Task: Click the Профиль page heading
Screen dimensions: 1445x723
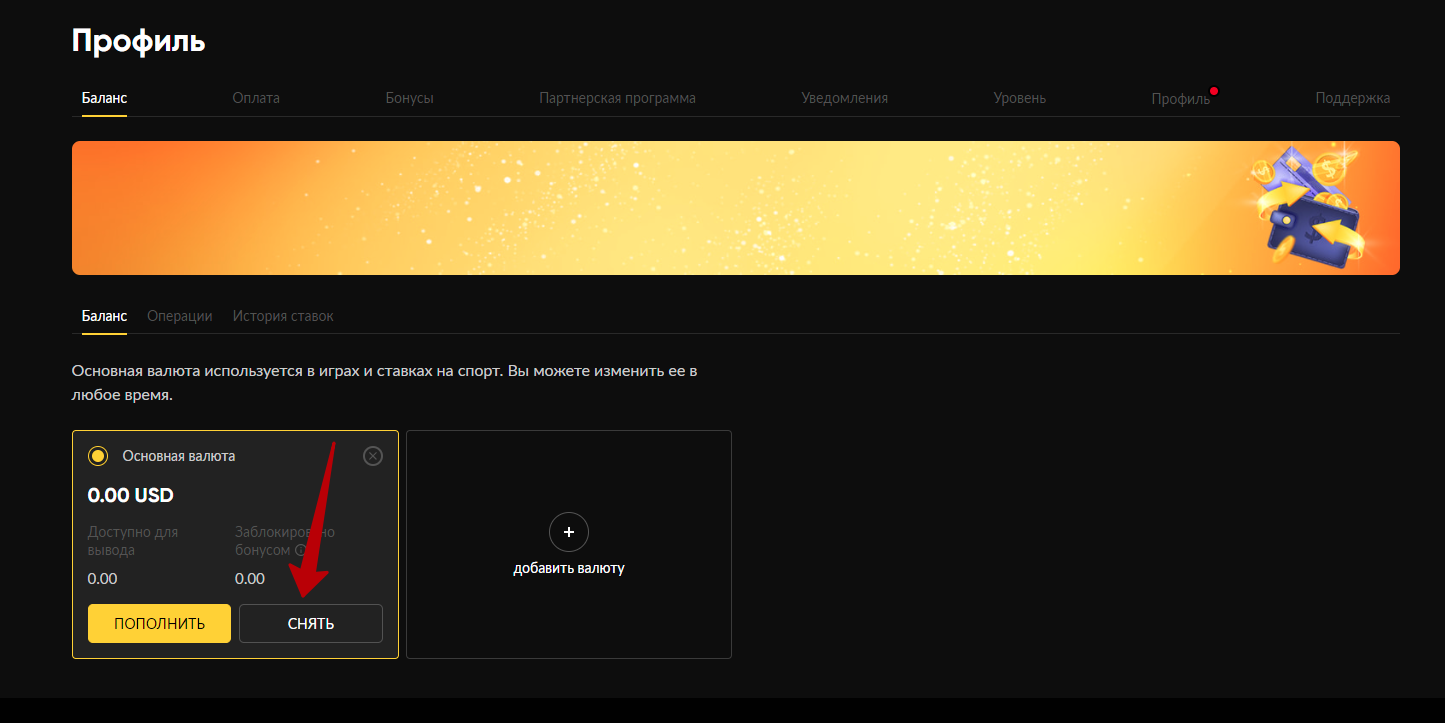Action: [138, 41]
